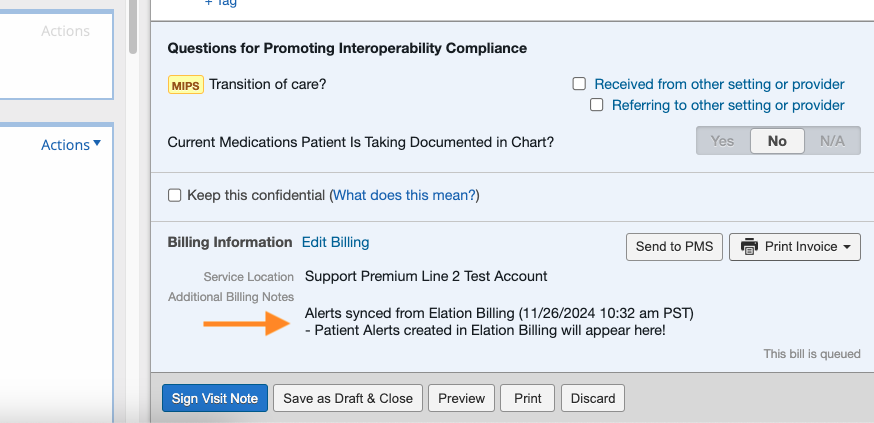
Task: Check Referring to other setting or provider
Action: click(597, 105)
